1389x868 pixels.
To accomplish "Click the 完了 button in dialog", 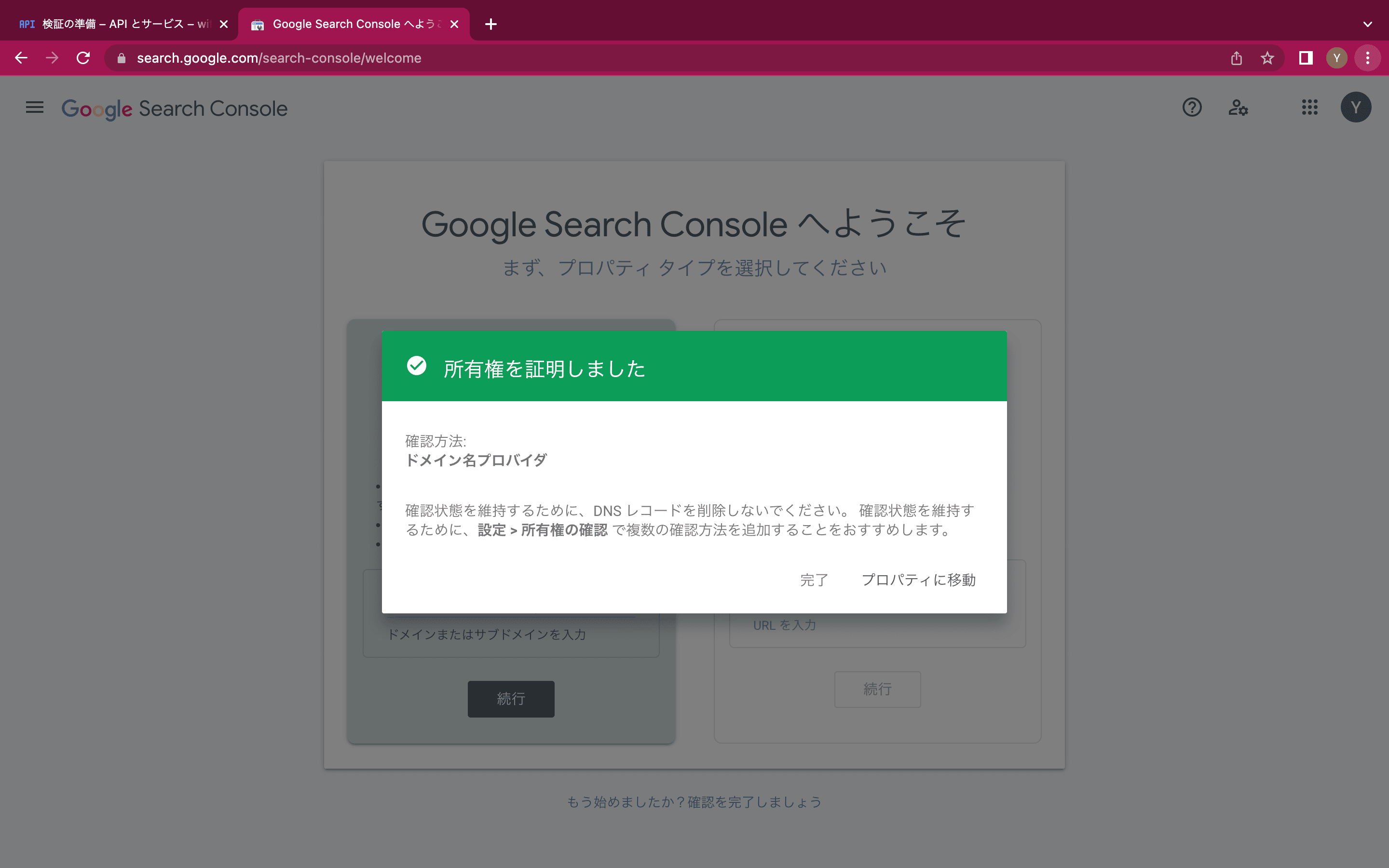I will [x=814, y=580].
